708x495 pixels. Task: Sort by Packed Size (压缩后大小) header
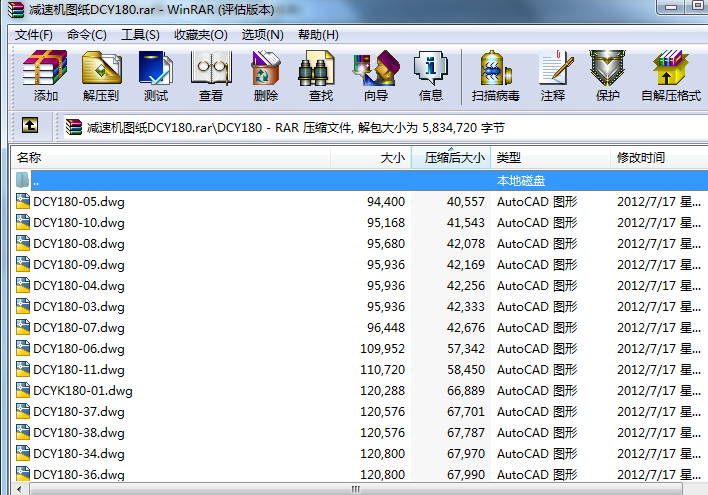[451, 158]
